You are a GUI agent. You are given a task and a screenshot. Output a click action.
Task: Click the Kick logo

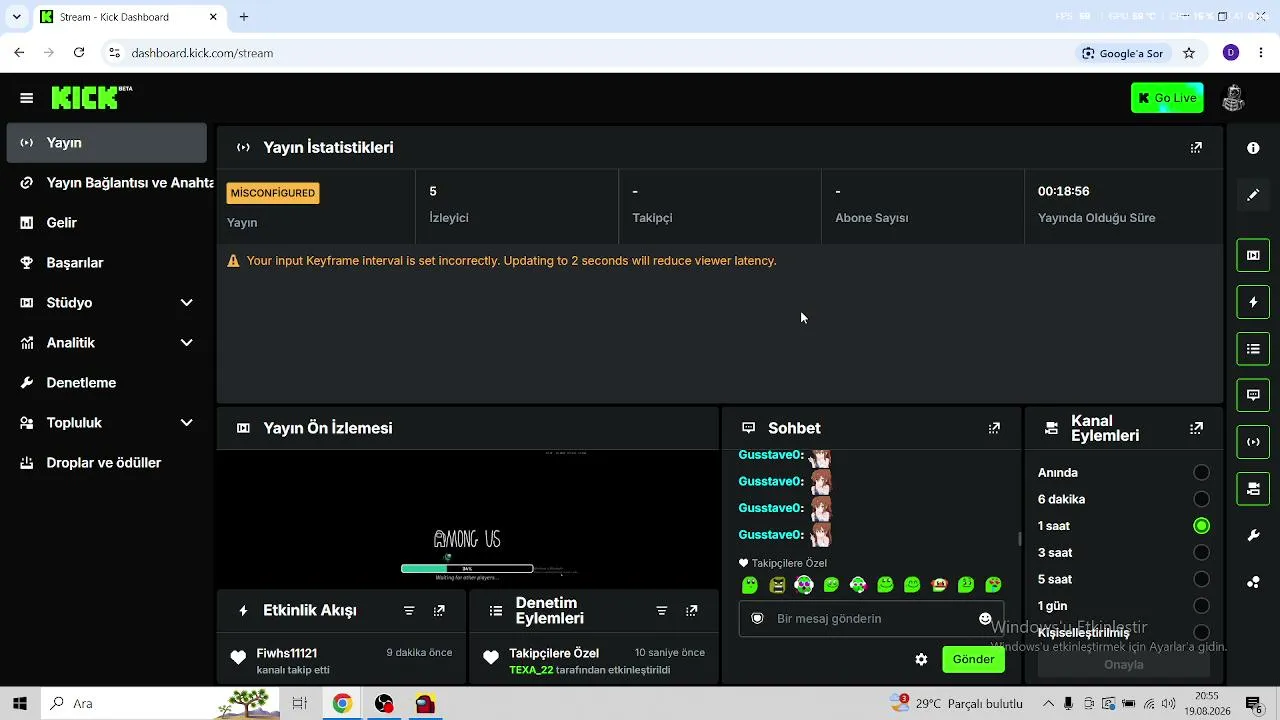pos(91,97)
